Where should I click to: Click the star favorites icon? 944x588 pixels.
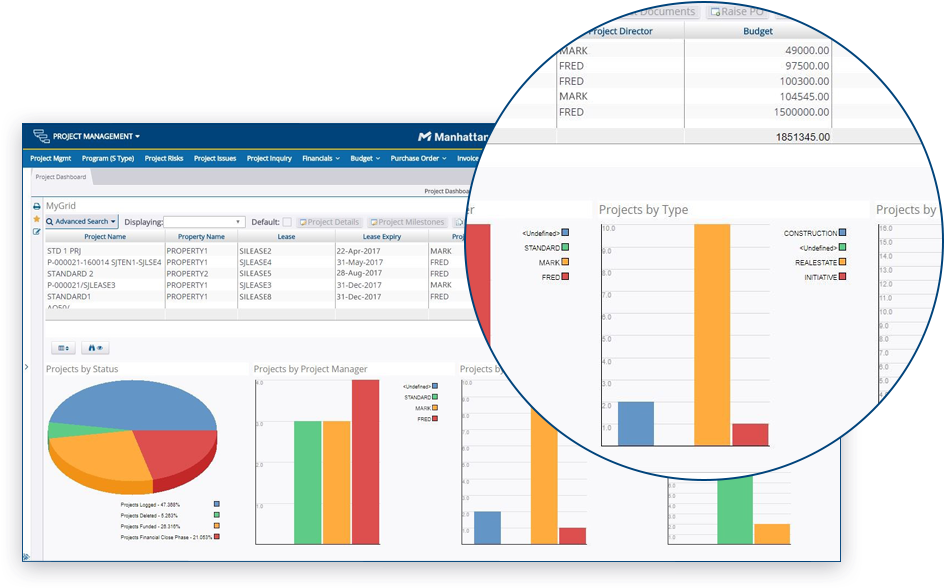(x=37, y=219)
